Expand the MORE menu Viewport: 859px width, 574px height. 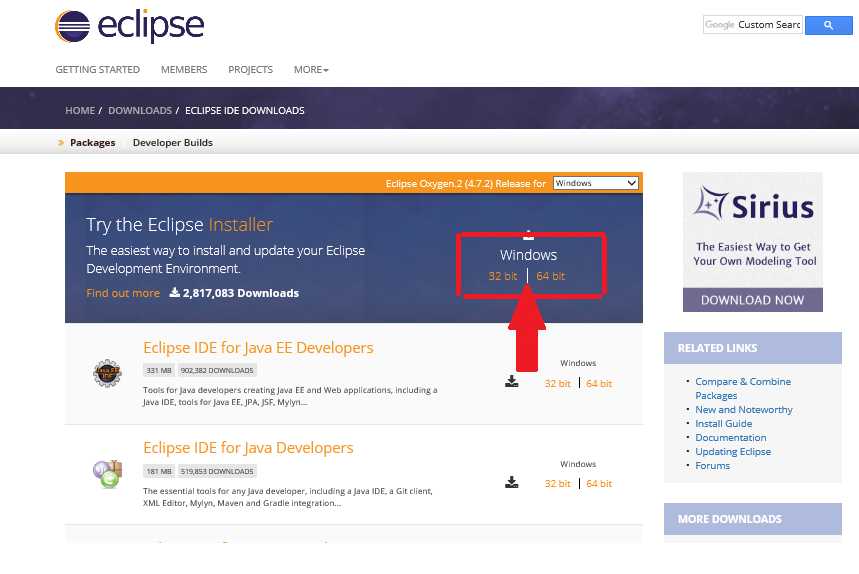(x=311, y=70)
